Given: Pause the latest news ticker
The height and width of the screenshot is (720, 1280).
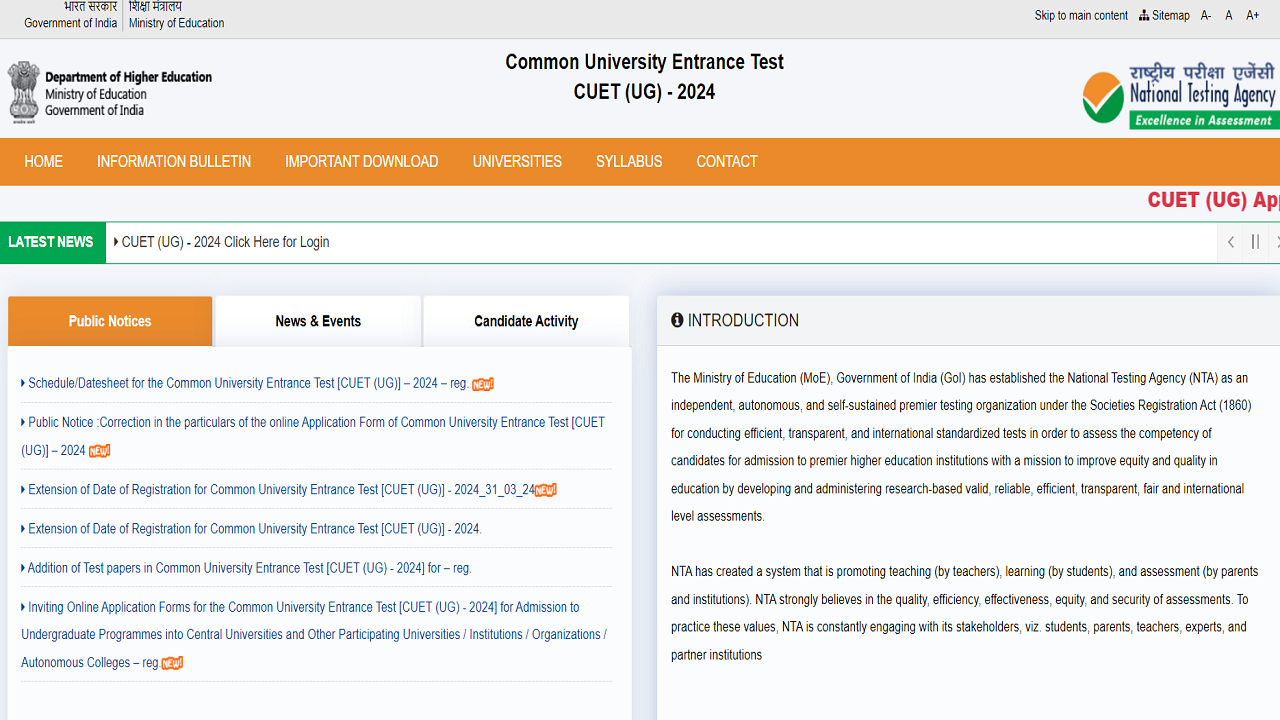Looking at the screenshot, I should [1255, 242].
